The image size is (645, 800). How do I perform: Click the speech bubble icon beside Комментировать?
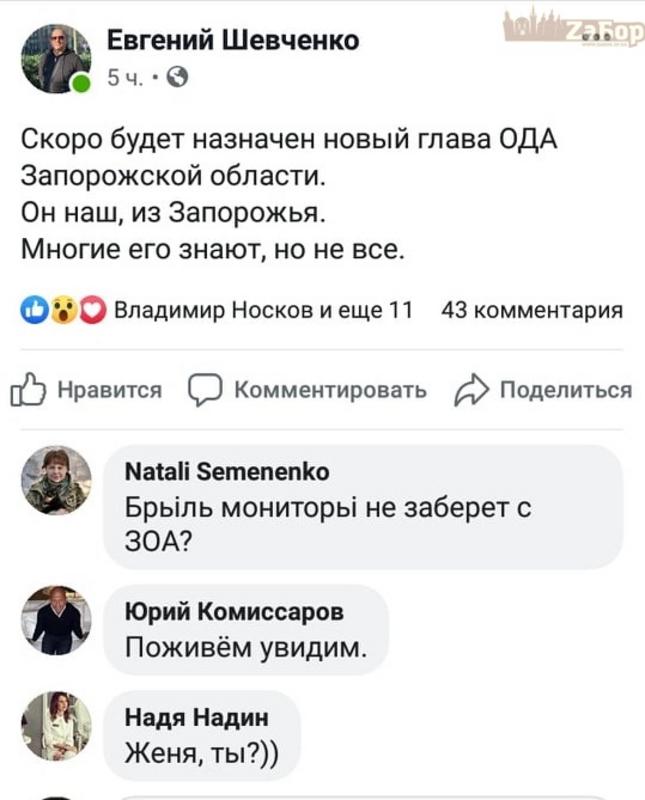205,390
